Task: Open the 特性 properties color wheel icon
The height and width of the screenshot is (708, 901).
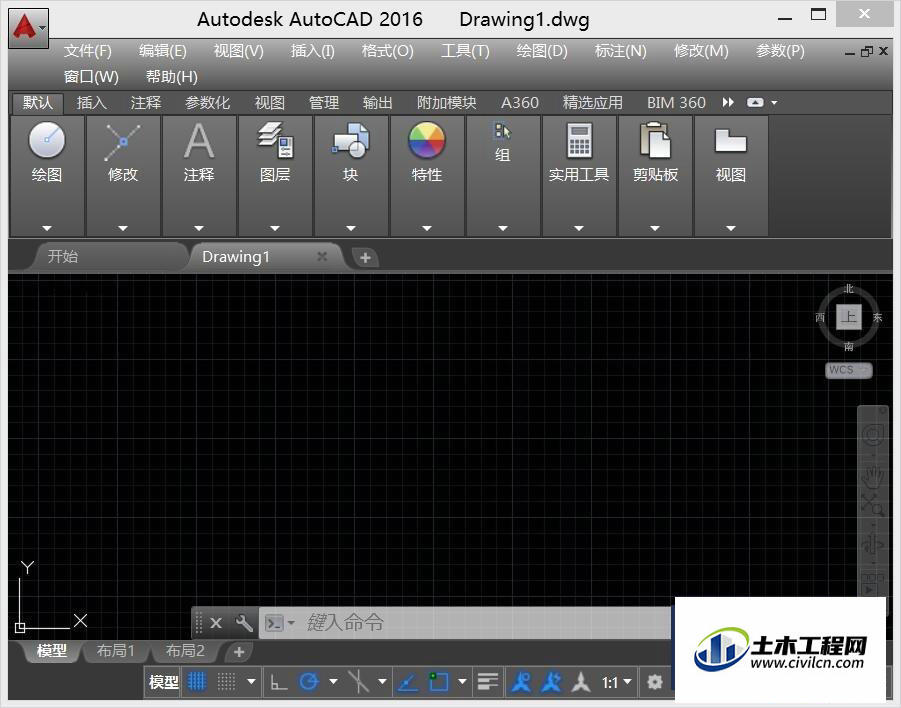Action: tap(426, 140)
